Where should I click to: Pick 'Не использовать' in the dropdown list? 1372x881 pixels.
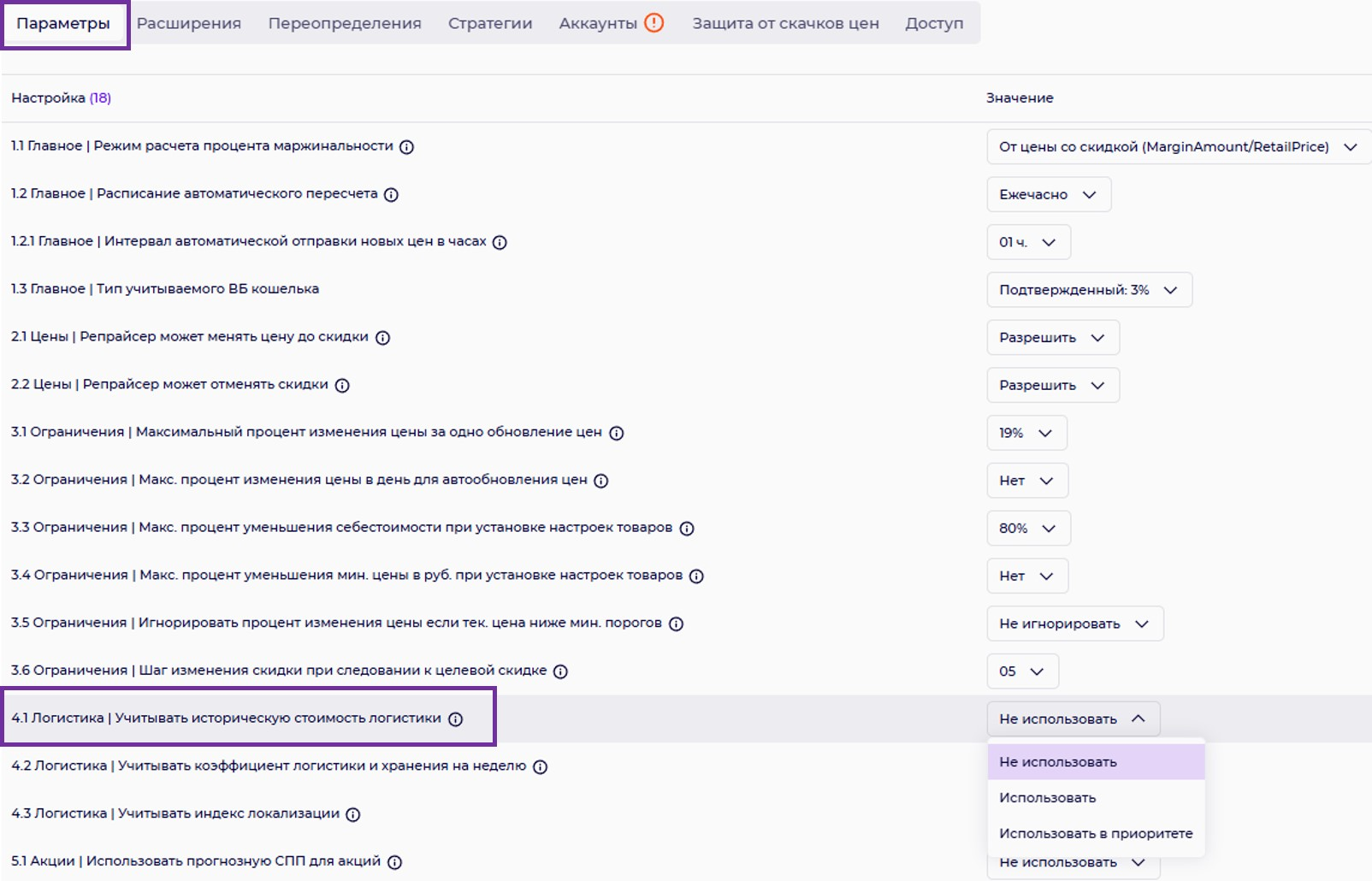pos(1058,762)
